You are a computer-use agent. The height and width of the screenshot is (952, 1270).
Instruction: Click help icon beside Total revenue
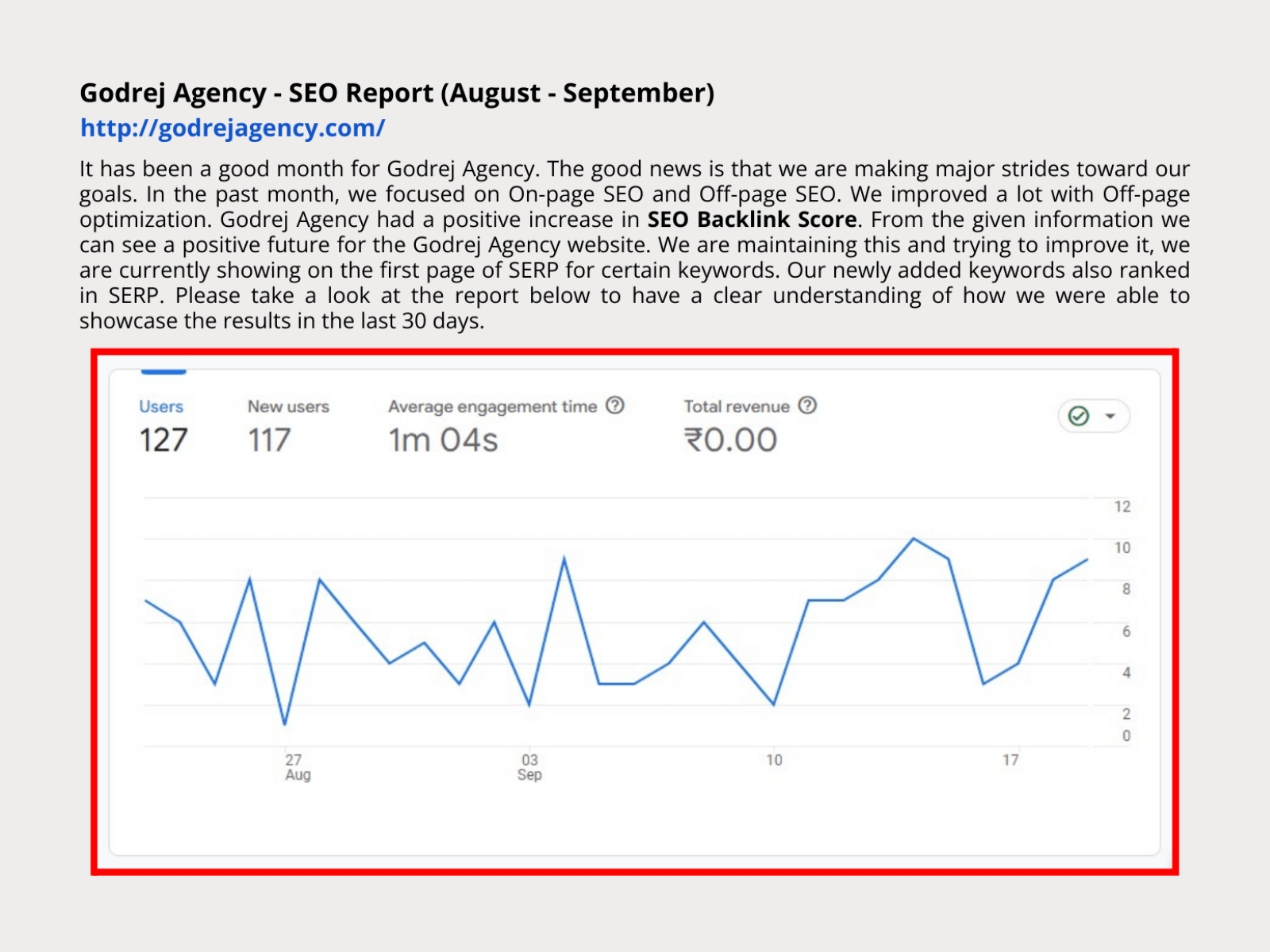point(807,405)
